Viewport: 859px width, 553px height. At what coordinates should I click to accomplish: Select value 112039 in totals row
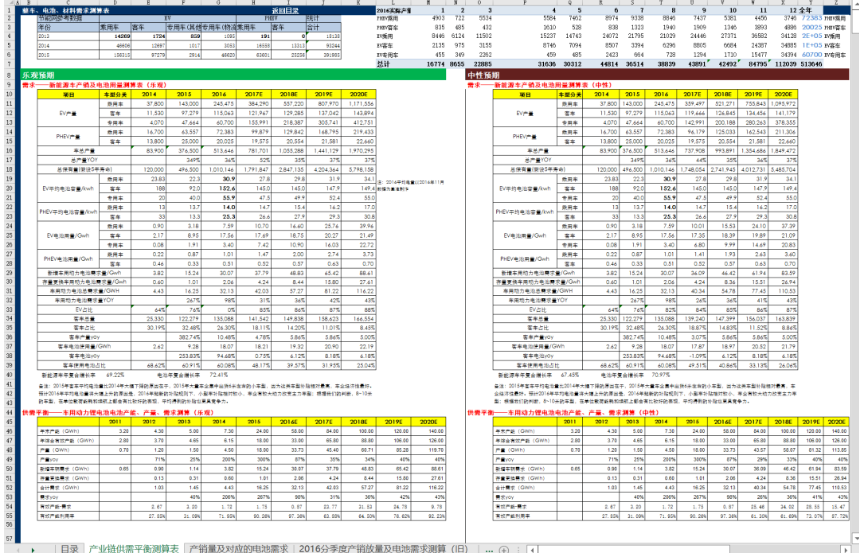784,64
